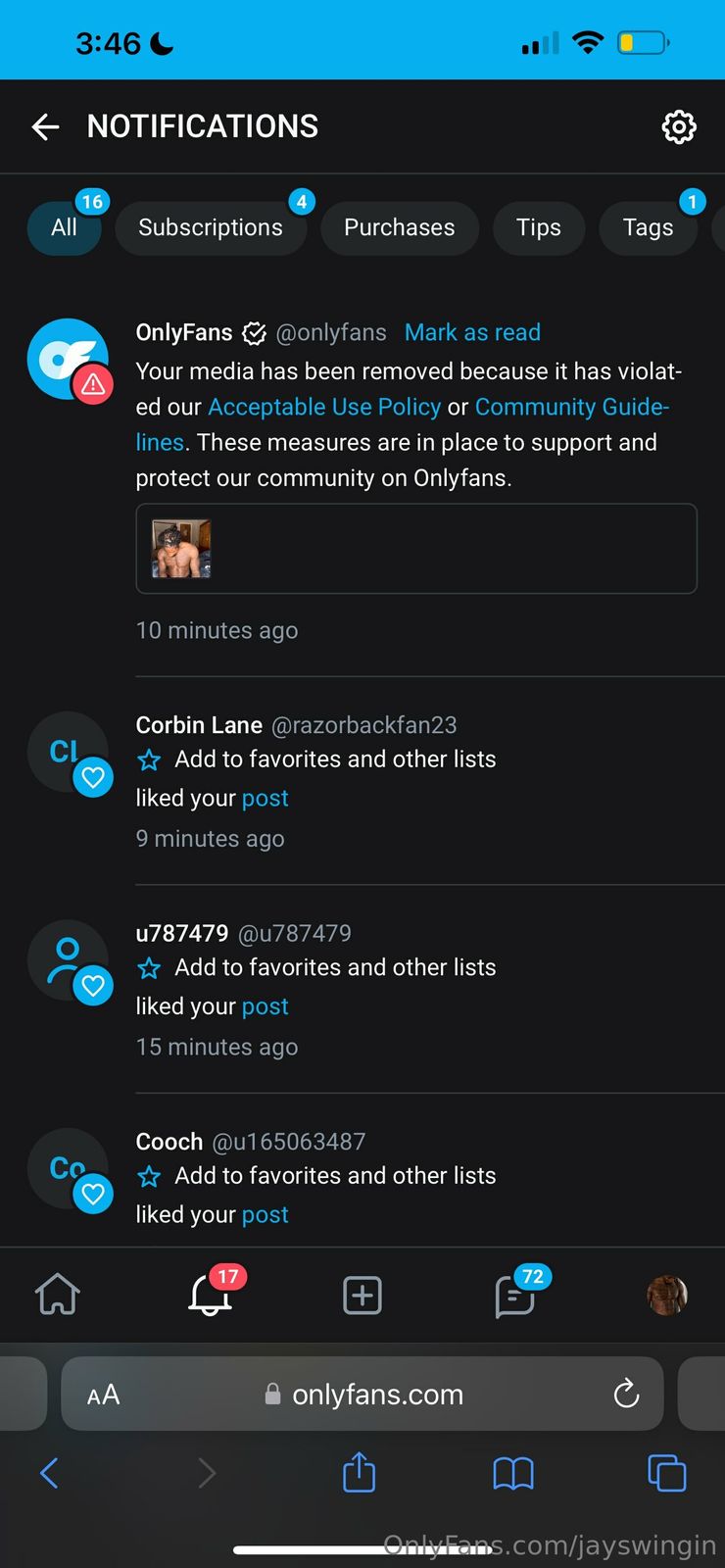The width and height of the screenshot is (725, 1568).
Task: Tap the back arrow in Notifications header
Action: pos(45,126)
